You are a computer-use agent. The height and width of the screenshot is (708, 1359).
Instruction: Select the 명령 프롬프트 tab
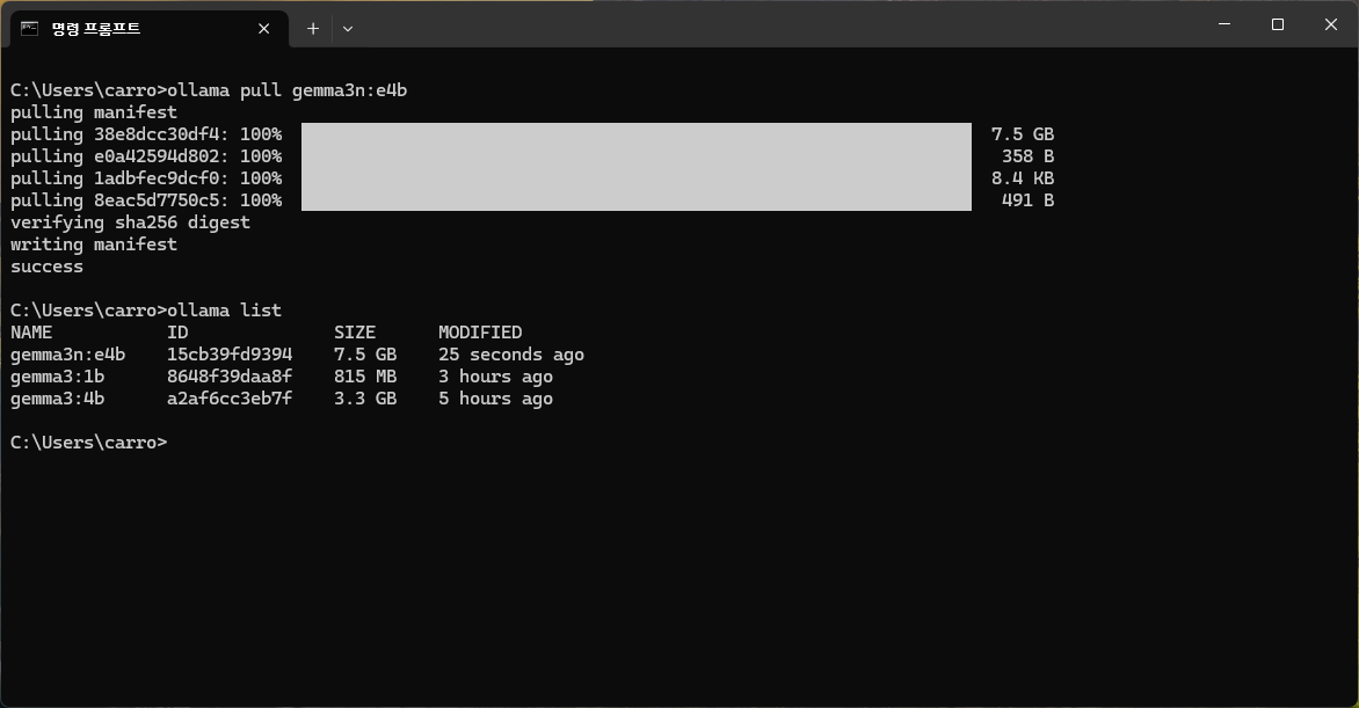coord(150,29)
